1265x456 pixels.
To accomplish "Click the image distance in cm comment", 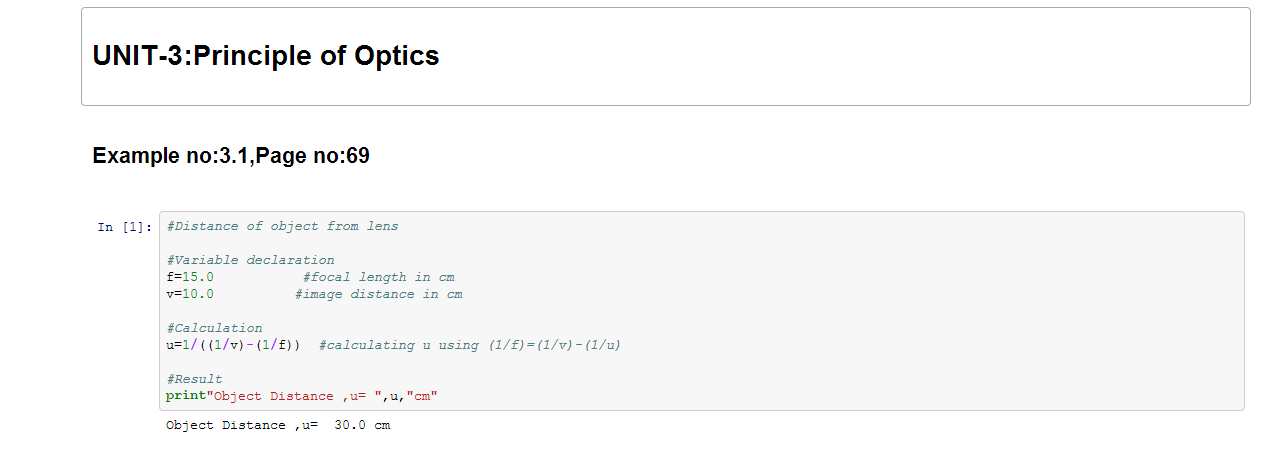I will (379, 294).
